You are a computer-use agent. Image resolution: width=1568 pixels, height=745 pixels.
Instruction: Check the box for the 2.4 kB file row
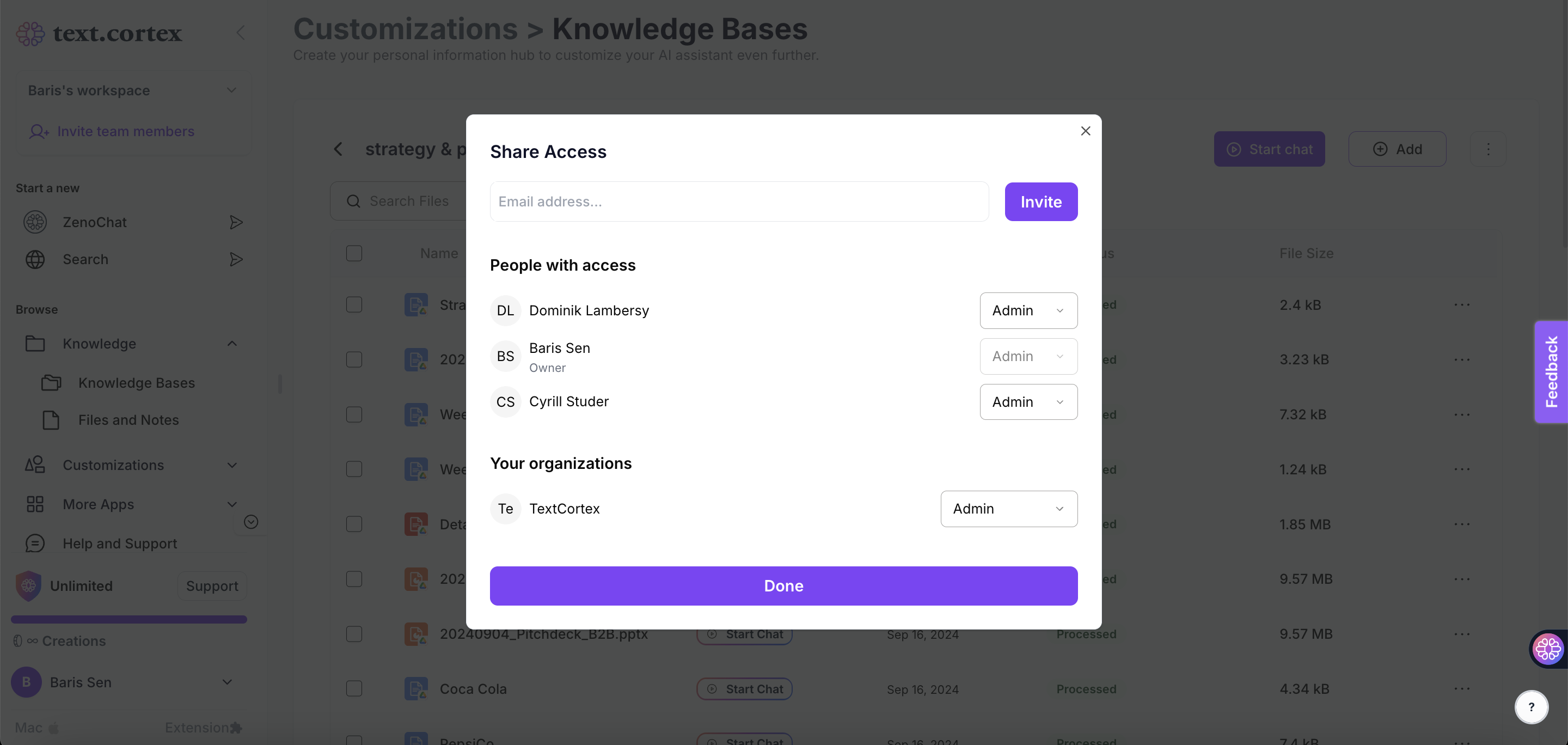(354, 304)
